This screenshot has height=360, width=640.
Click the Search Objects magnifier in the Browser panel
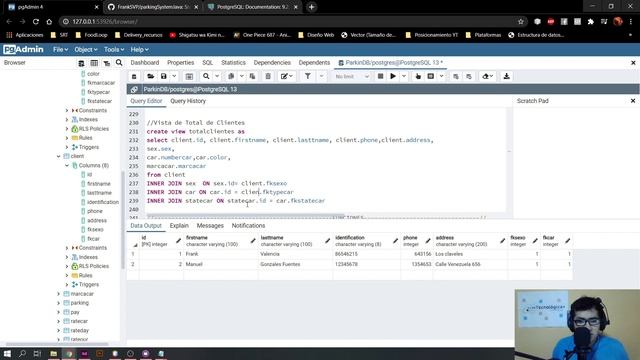(119, 62)
